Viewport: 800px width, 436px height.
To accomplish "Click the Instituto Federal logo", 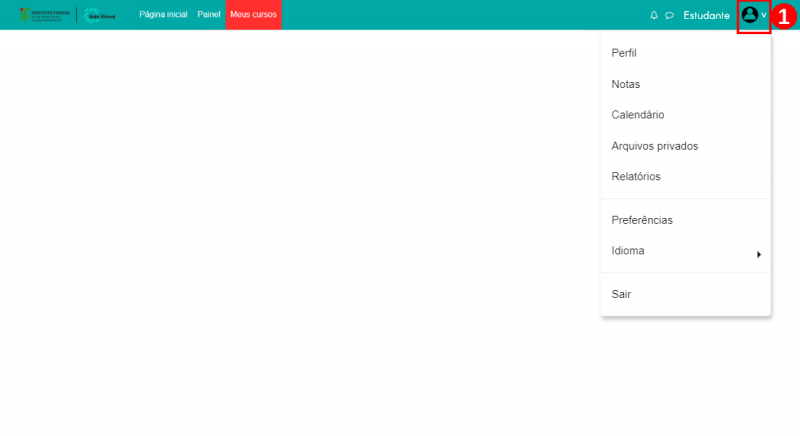I will [x=45, y=15].
